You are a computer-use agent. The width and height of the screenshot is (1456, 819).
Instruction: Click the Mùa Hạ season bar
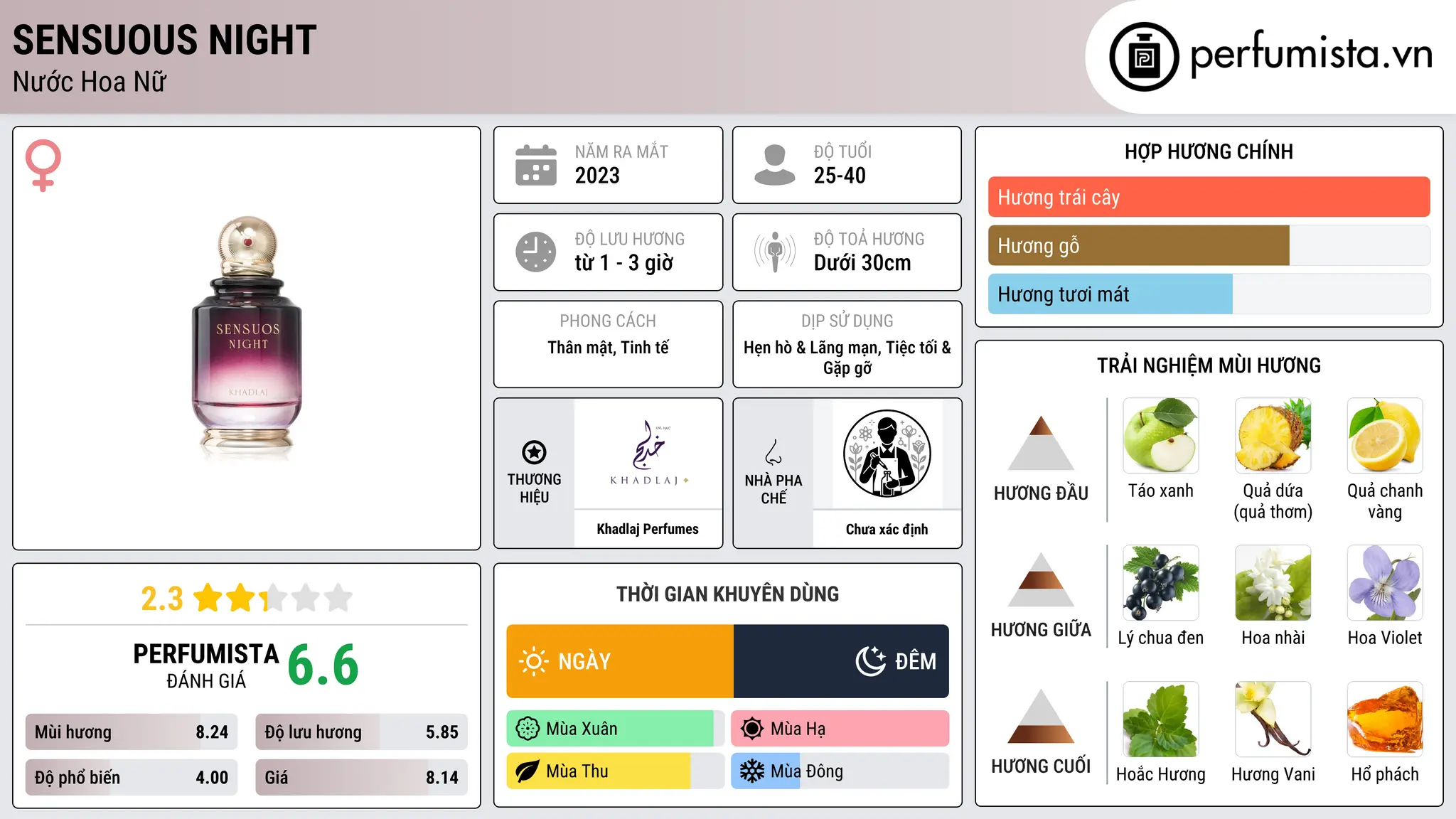pyautogui.click(x=840, y=729)
